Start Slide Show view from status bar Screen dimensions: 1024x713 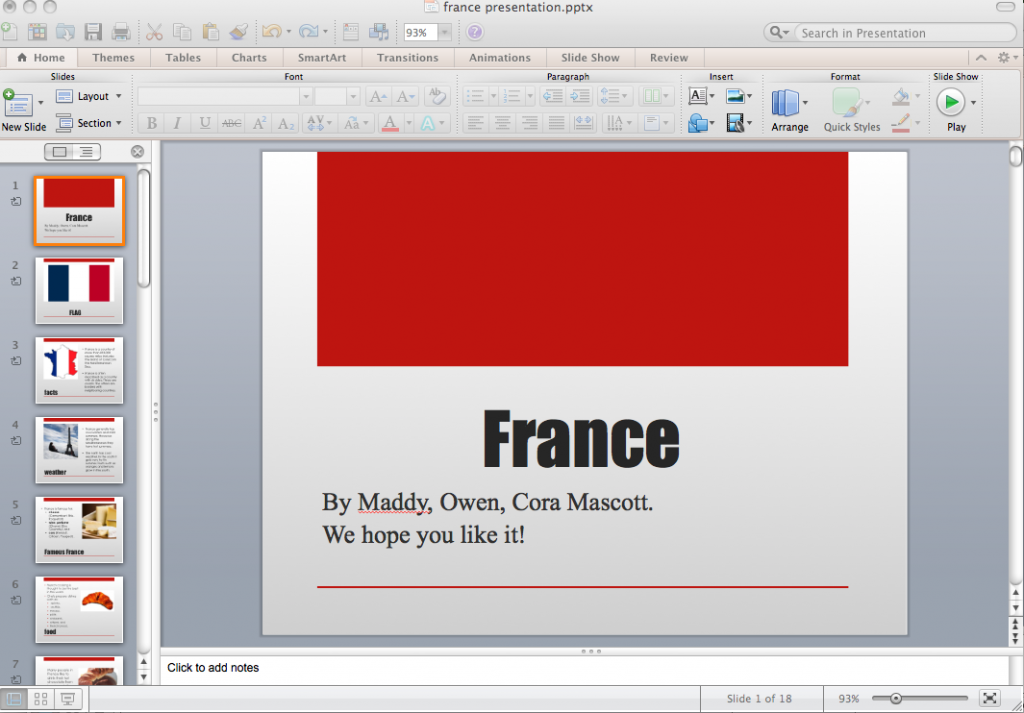coord(67,699)
